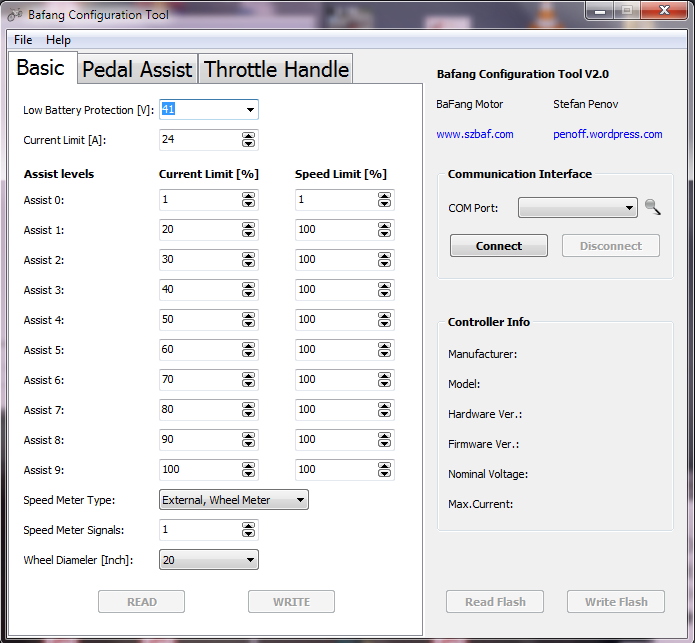The width and height of the screenshot is (695, 643).
Task: Click the Assist 5 speed limit stepper
Action: tap(384, 350)
